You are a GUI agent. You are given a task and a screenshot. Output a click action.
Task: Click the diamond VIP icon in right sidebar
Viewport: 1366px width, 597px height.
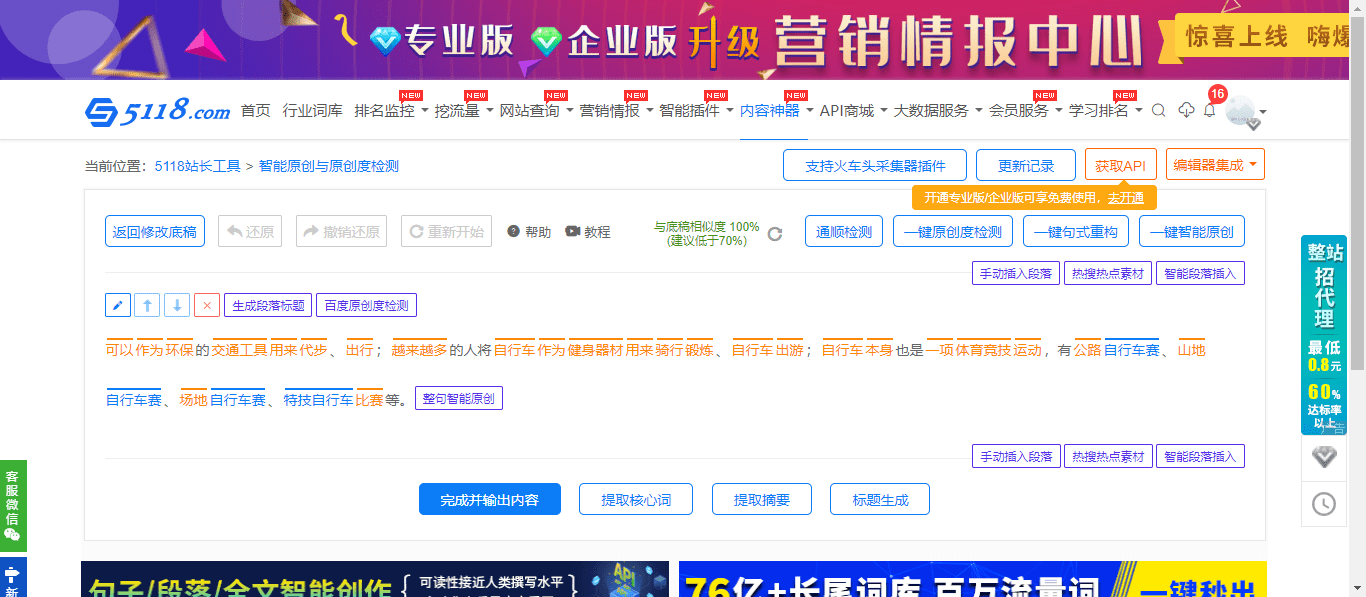(x=1324, y=458)
